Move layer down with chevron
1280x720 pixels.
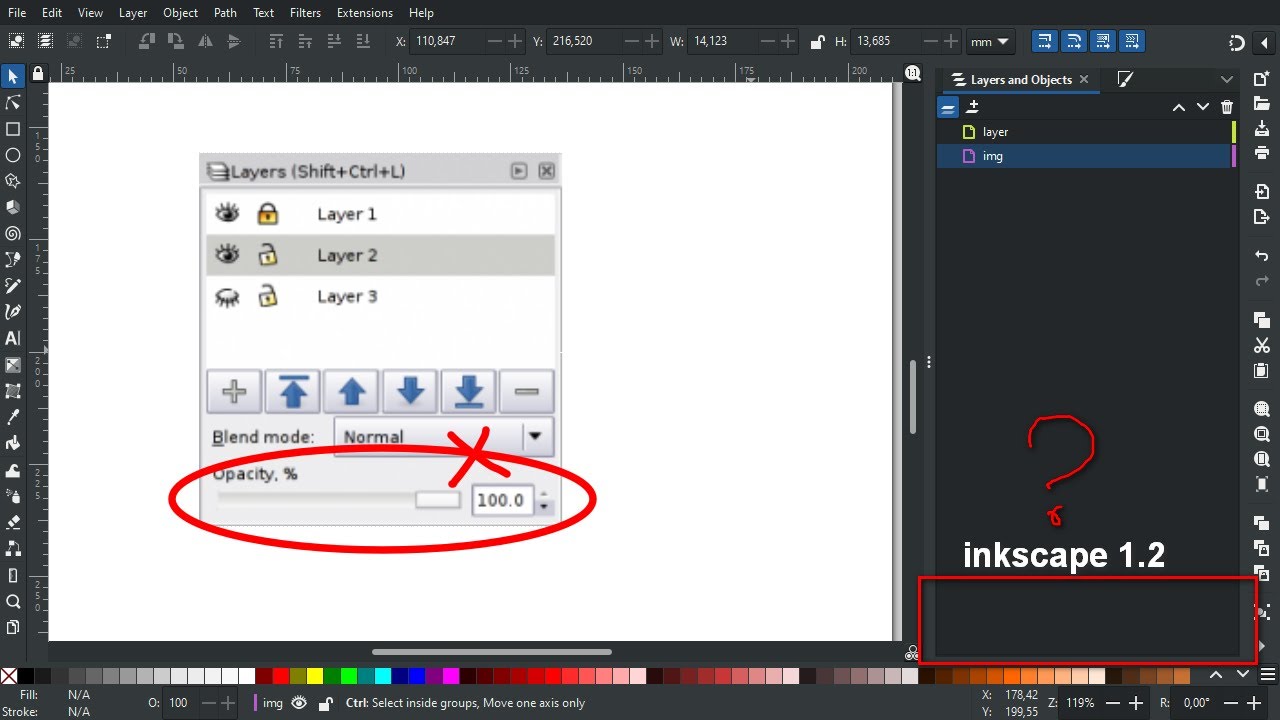[1203, 107]
